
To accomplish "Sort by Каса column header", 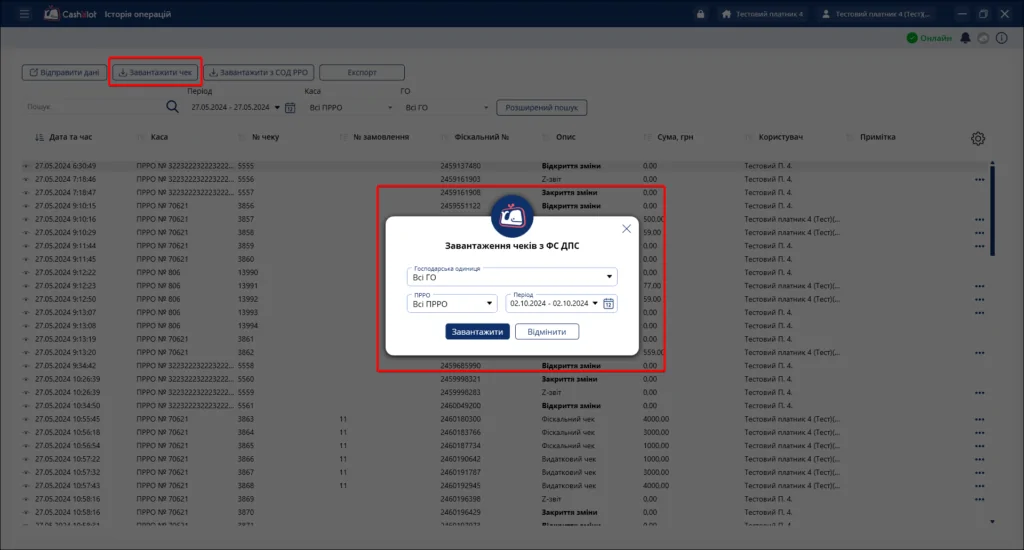I will [159, 137].
